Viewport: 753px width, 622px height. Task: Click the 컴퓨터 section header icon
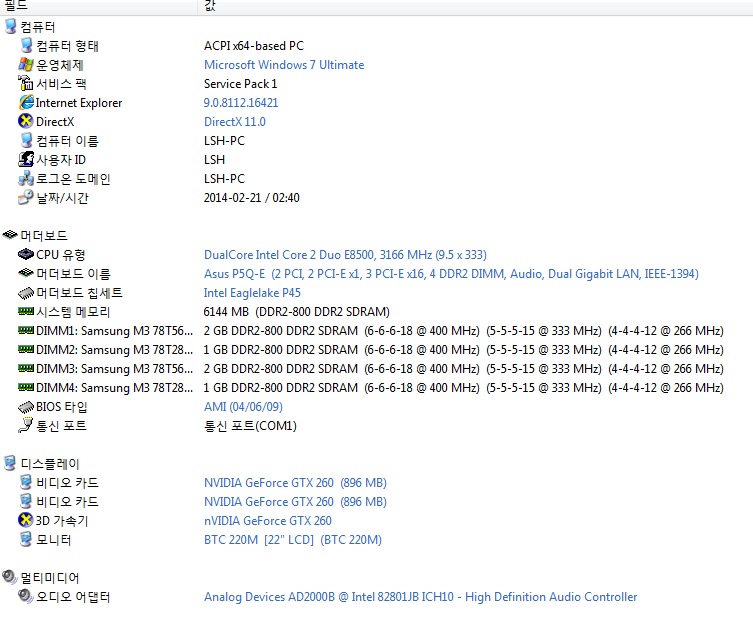click(10, 26)
